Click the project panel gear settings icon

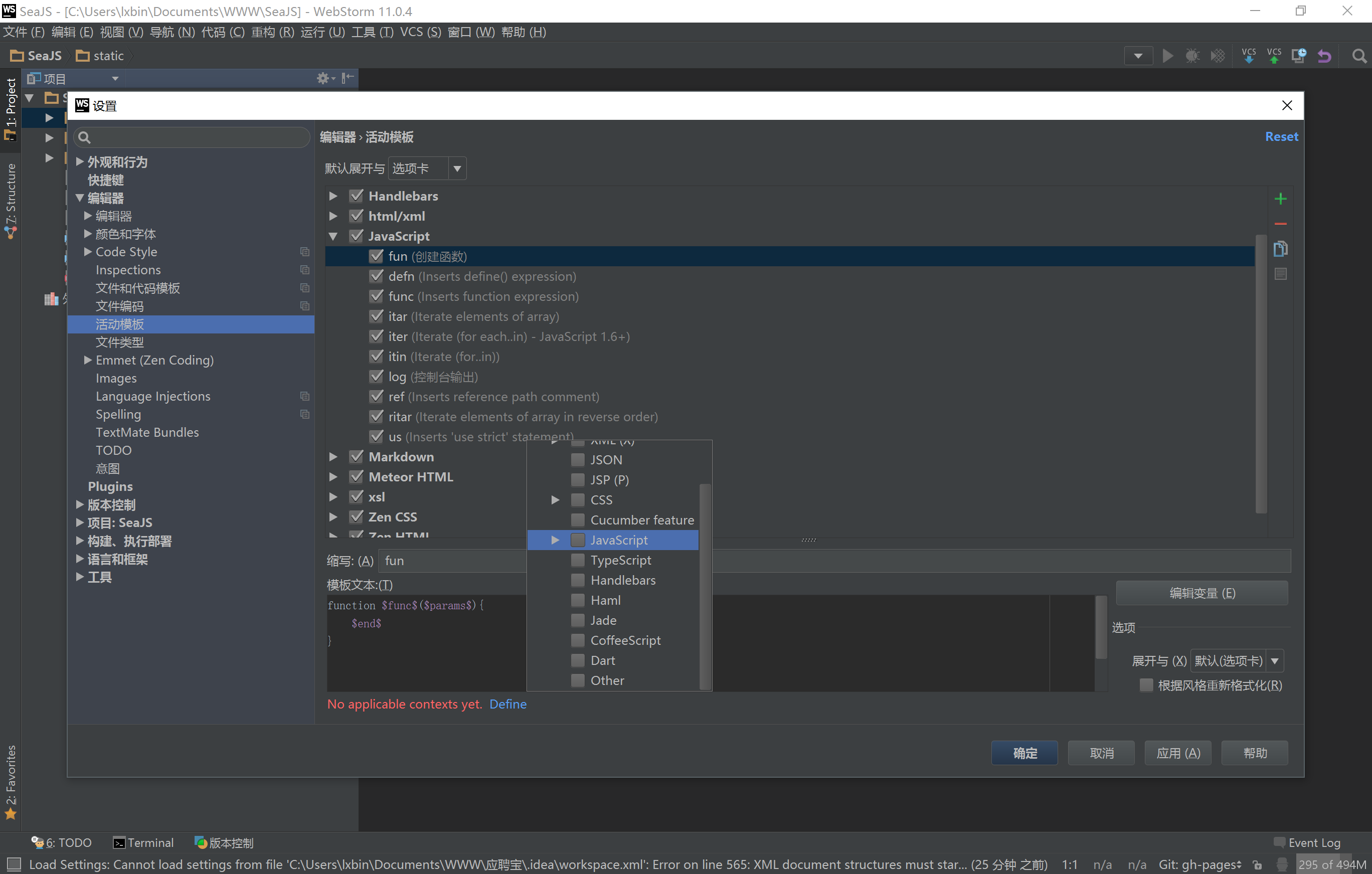tap(325, 78)
